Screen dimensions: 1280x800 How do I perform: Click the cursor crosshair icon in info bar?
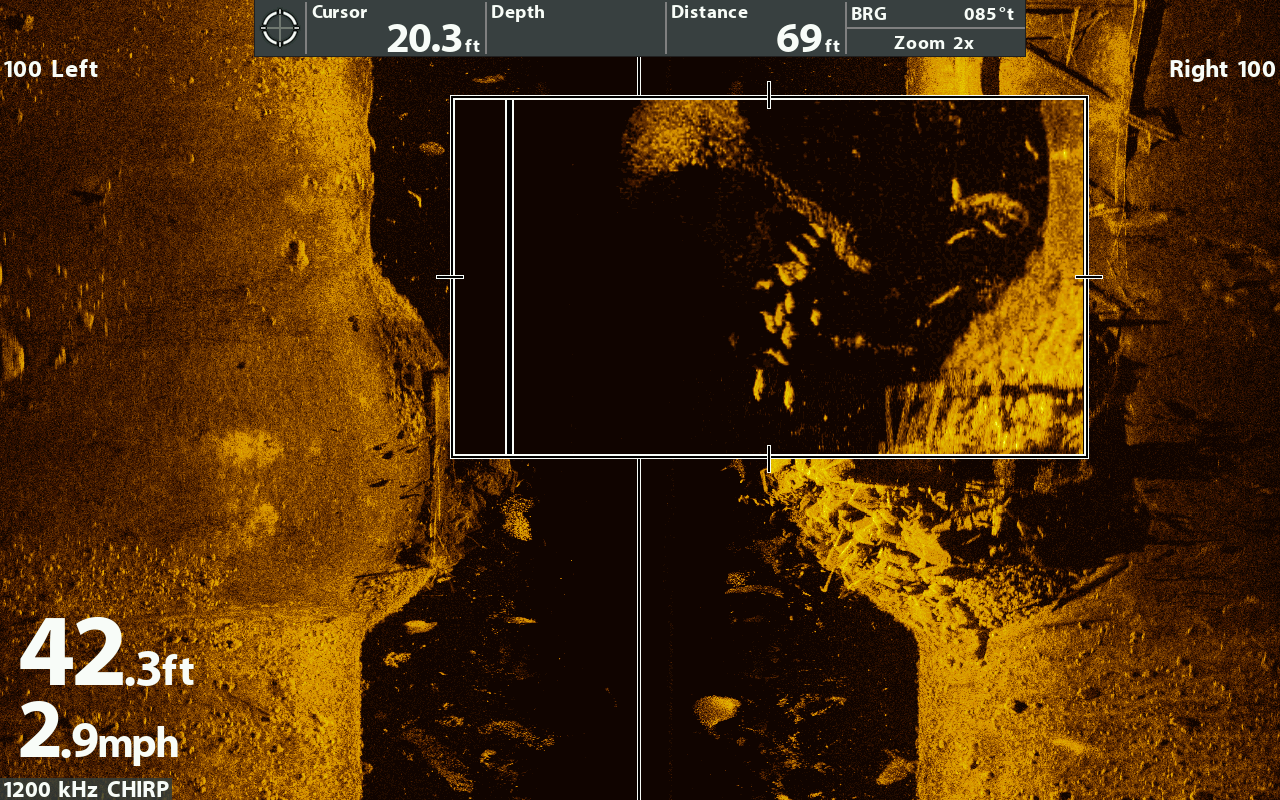280,28
